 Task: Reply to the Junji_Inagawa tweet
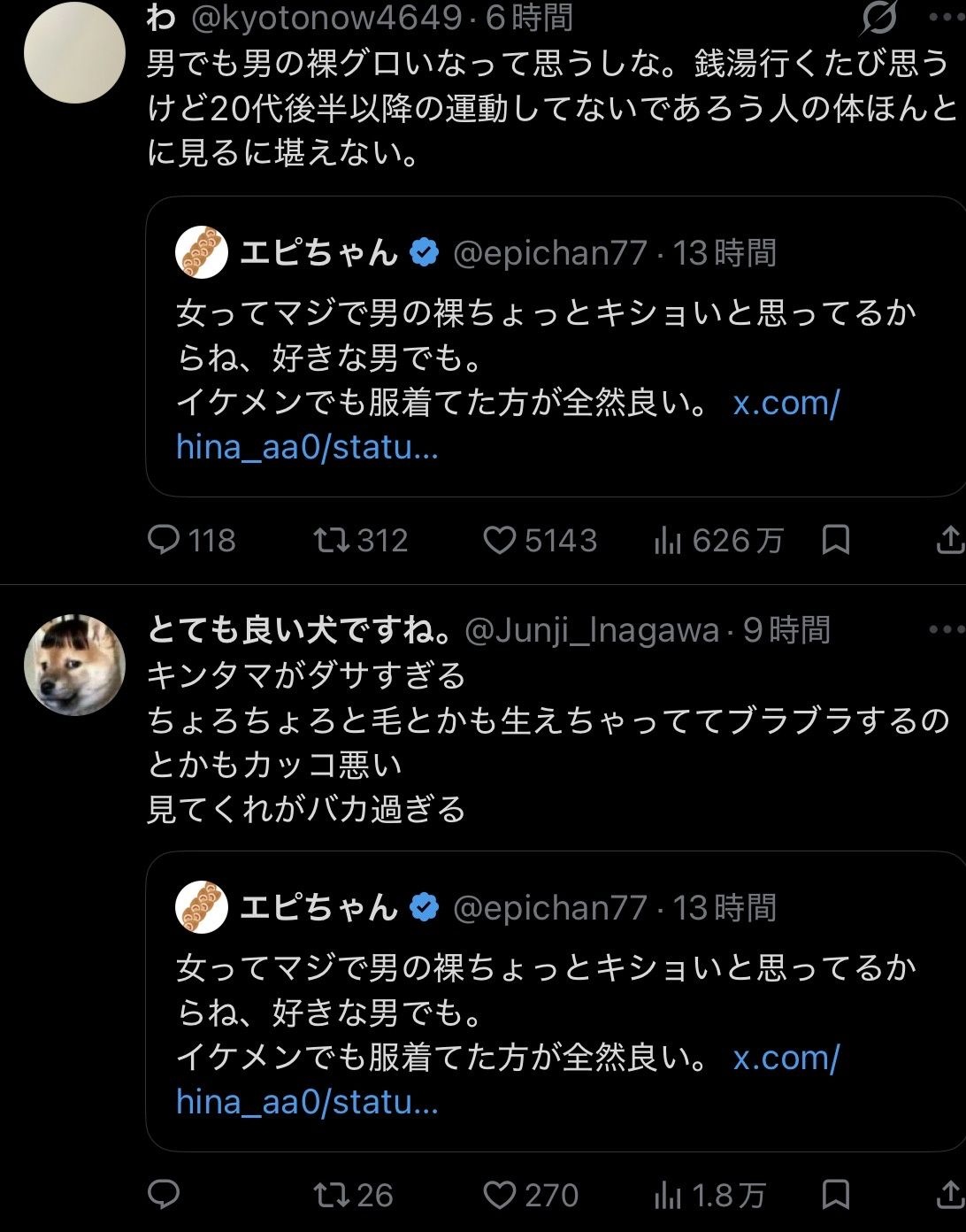coord(164,1194)
